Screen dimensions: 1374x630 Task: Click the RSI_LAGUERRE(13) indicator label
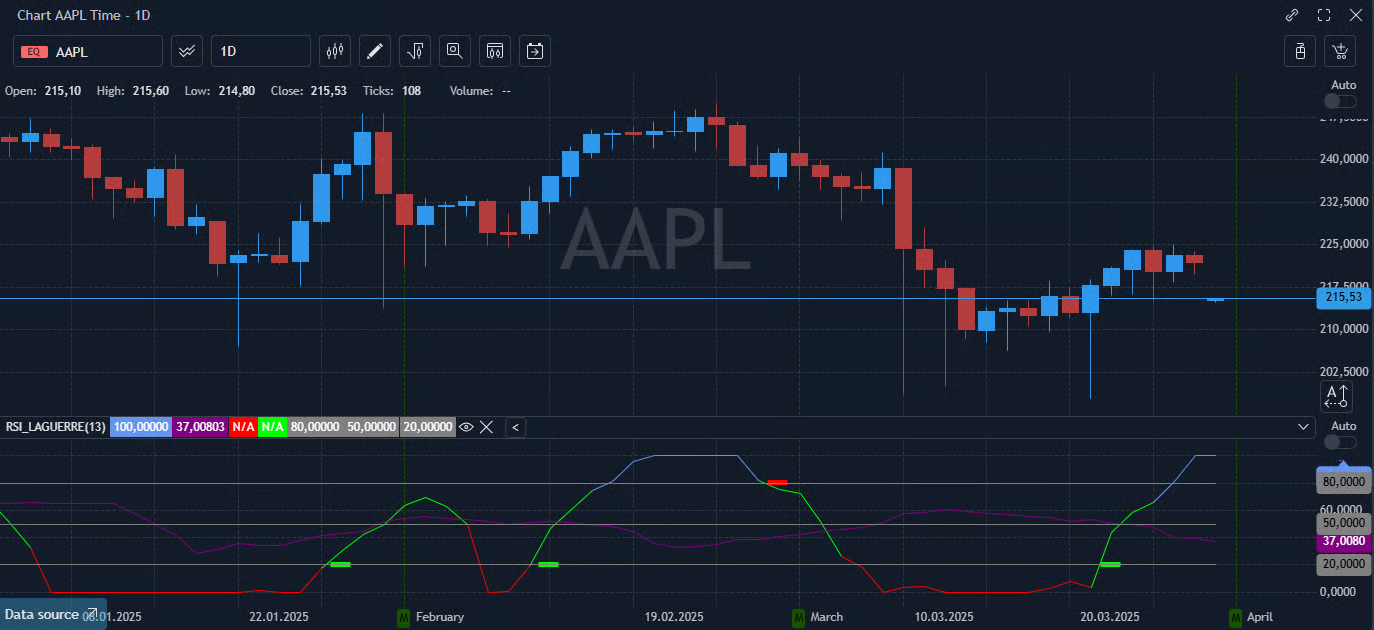[55, 427]
